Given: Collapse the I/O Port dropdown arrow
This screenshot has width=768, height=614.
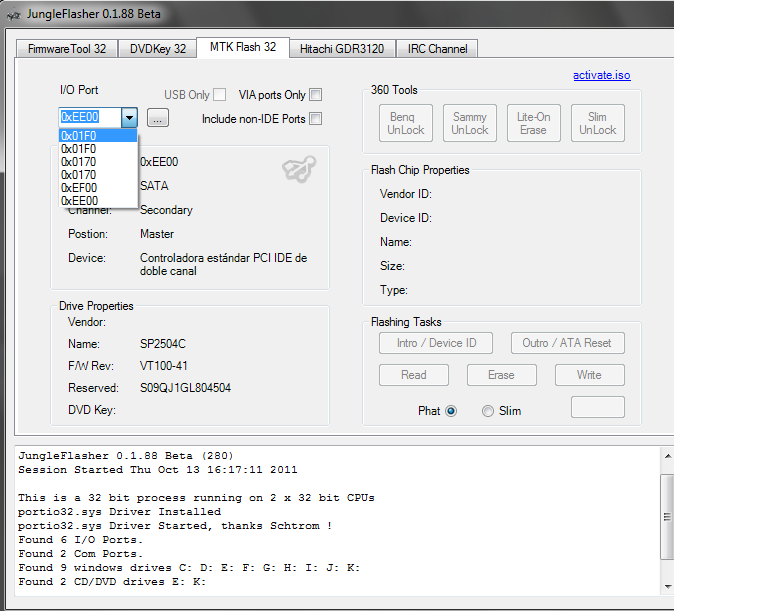Looking at the screenshot, I should [129, 118].
